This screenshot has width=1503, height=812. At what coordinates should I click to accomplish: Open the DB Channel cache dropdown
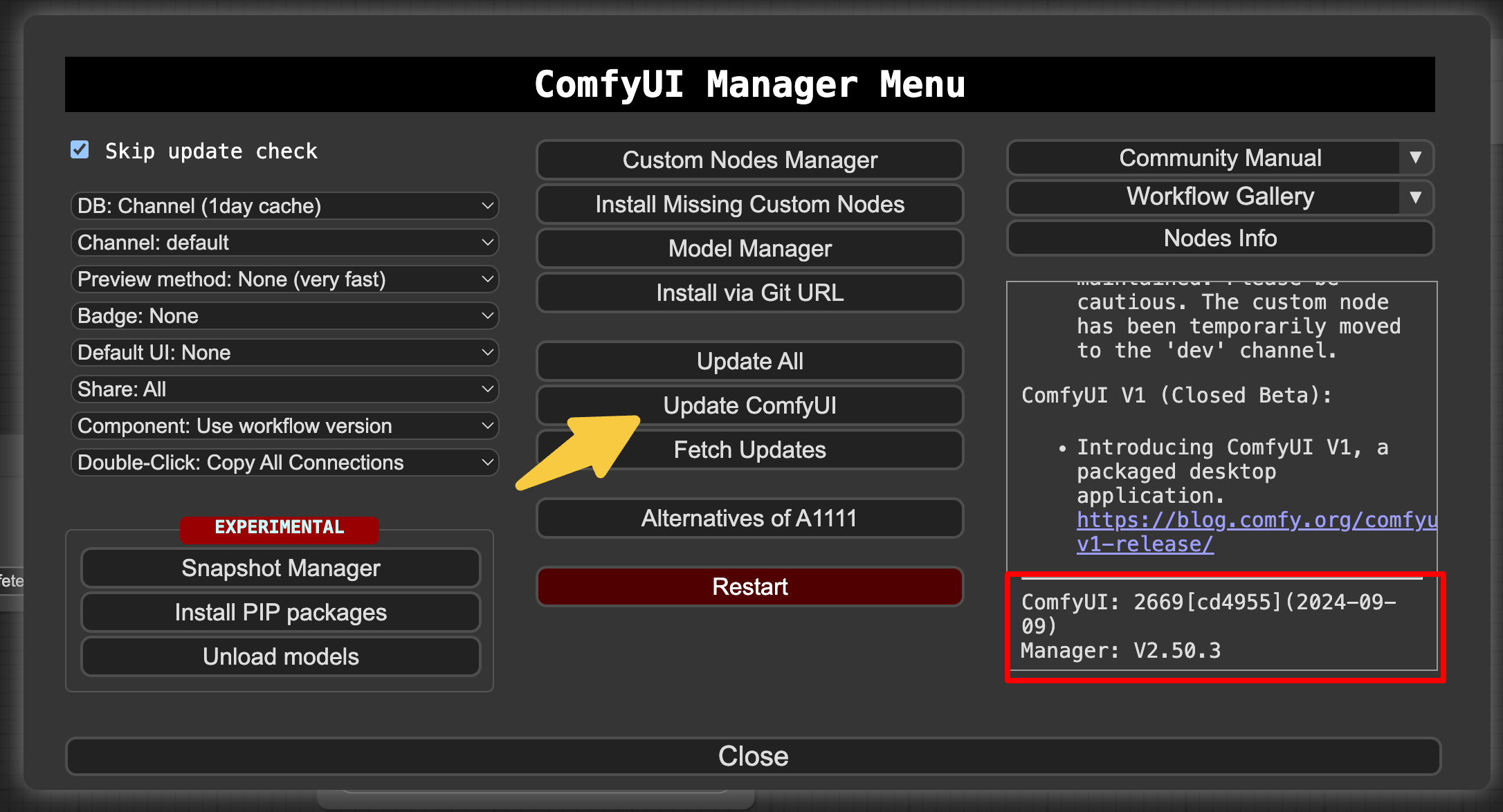click(284, 206)
